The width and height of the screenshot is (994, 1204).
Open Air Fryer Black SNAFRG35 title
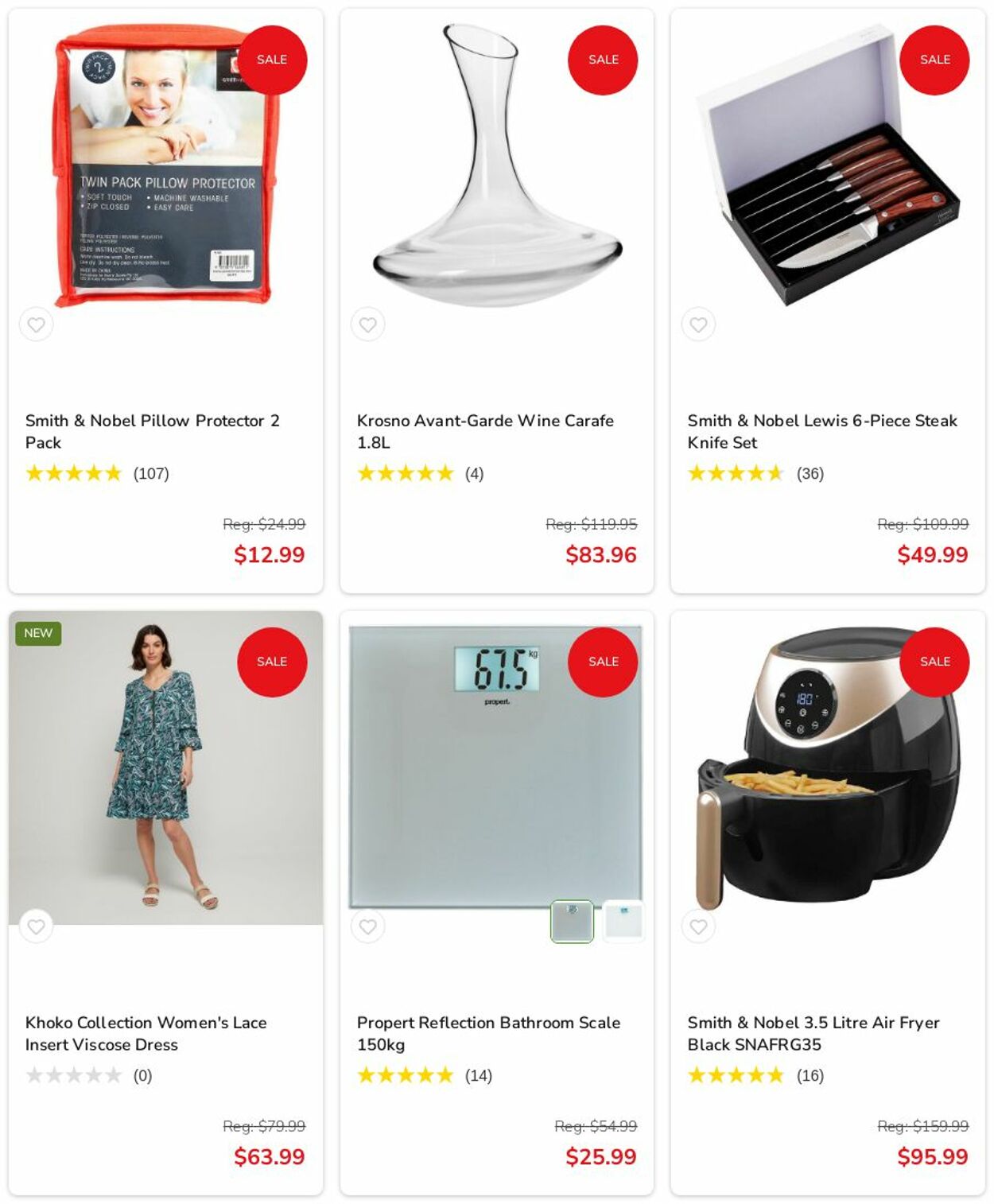coord(813,1033)
